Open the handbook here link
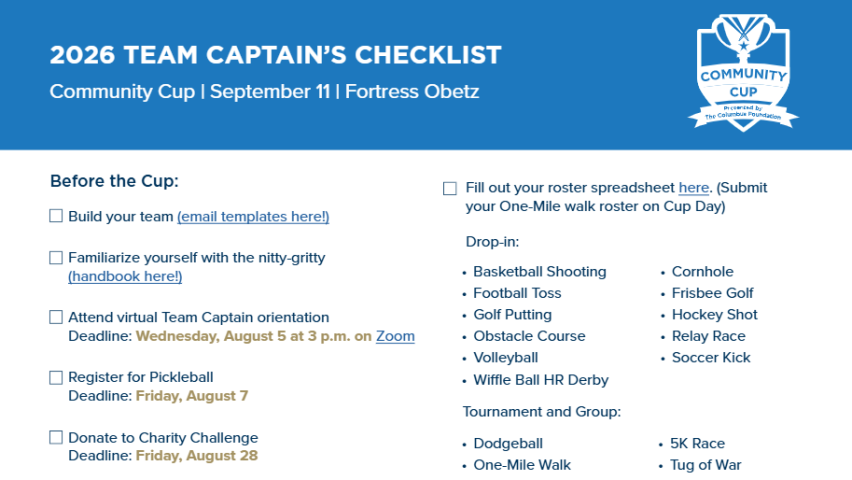The width and height of the screenshot is (852, 480). 125,276
